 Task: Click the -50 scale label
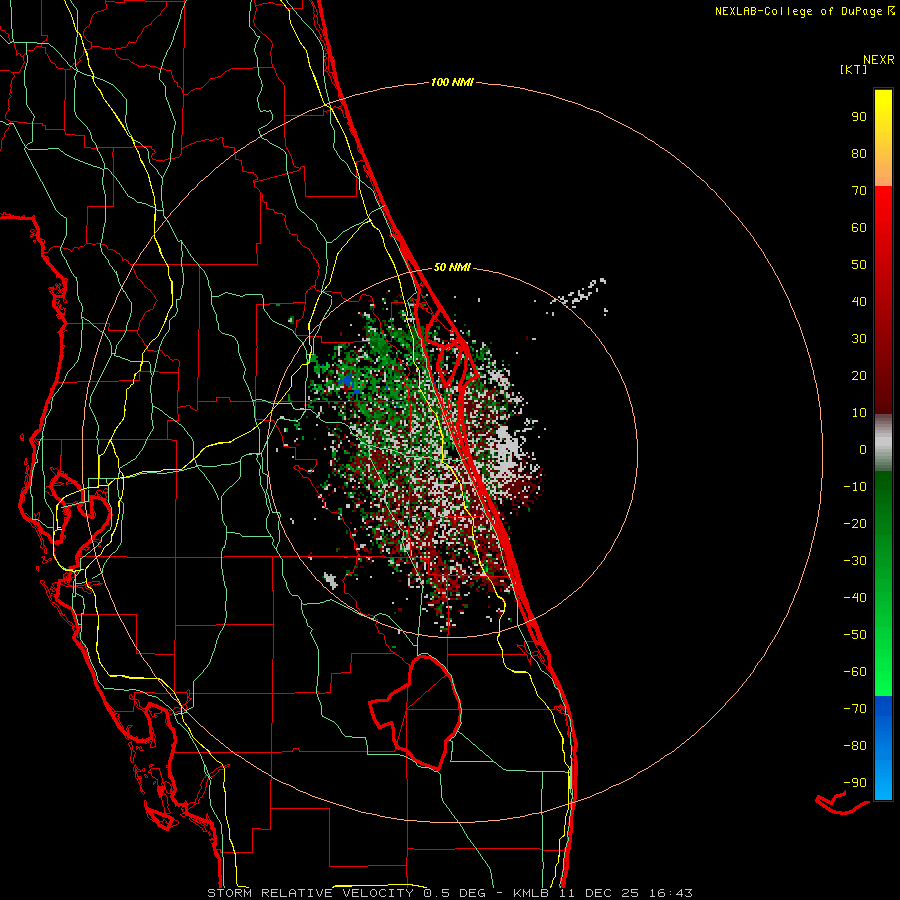point(855,635)
